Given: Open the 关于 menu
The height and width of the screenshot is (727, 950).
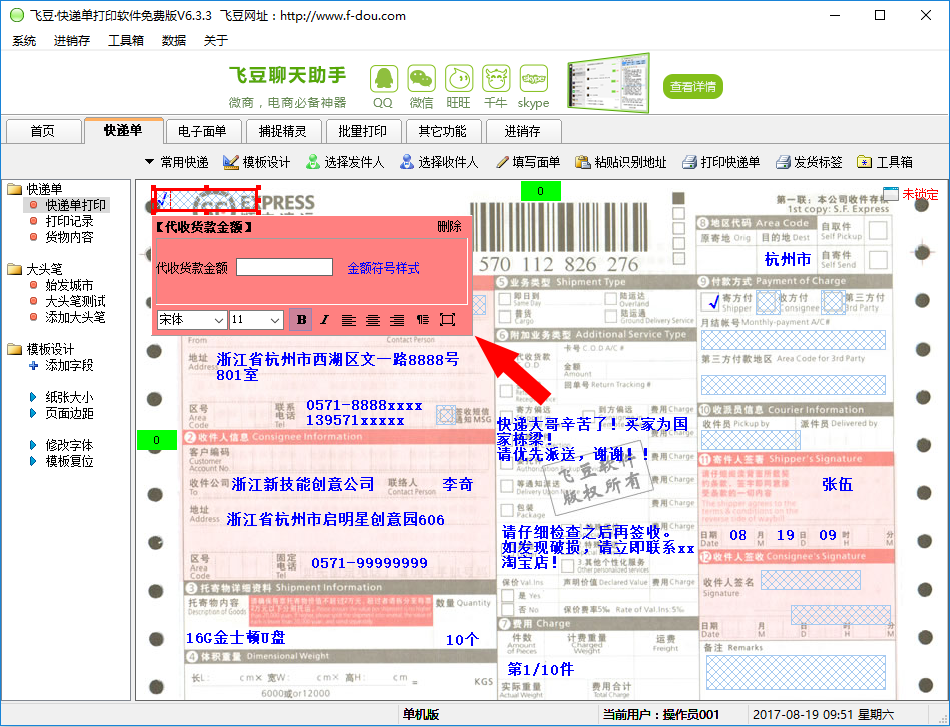Looking at the screenshot, I should [x=216, y=41].
